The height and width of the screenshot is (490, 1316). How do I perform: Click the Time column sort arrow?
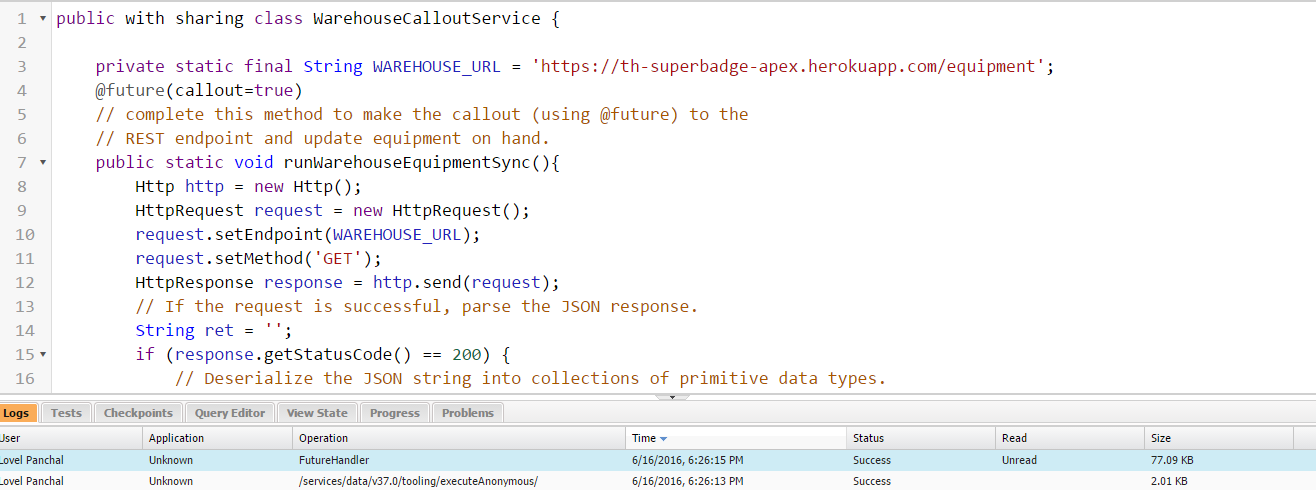tap(664, 439)
